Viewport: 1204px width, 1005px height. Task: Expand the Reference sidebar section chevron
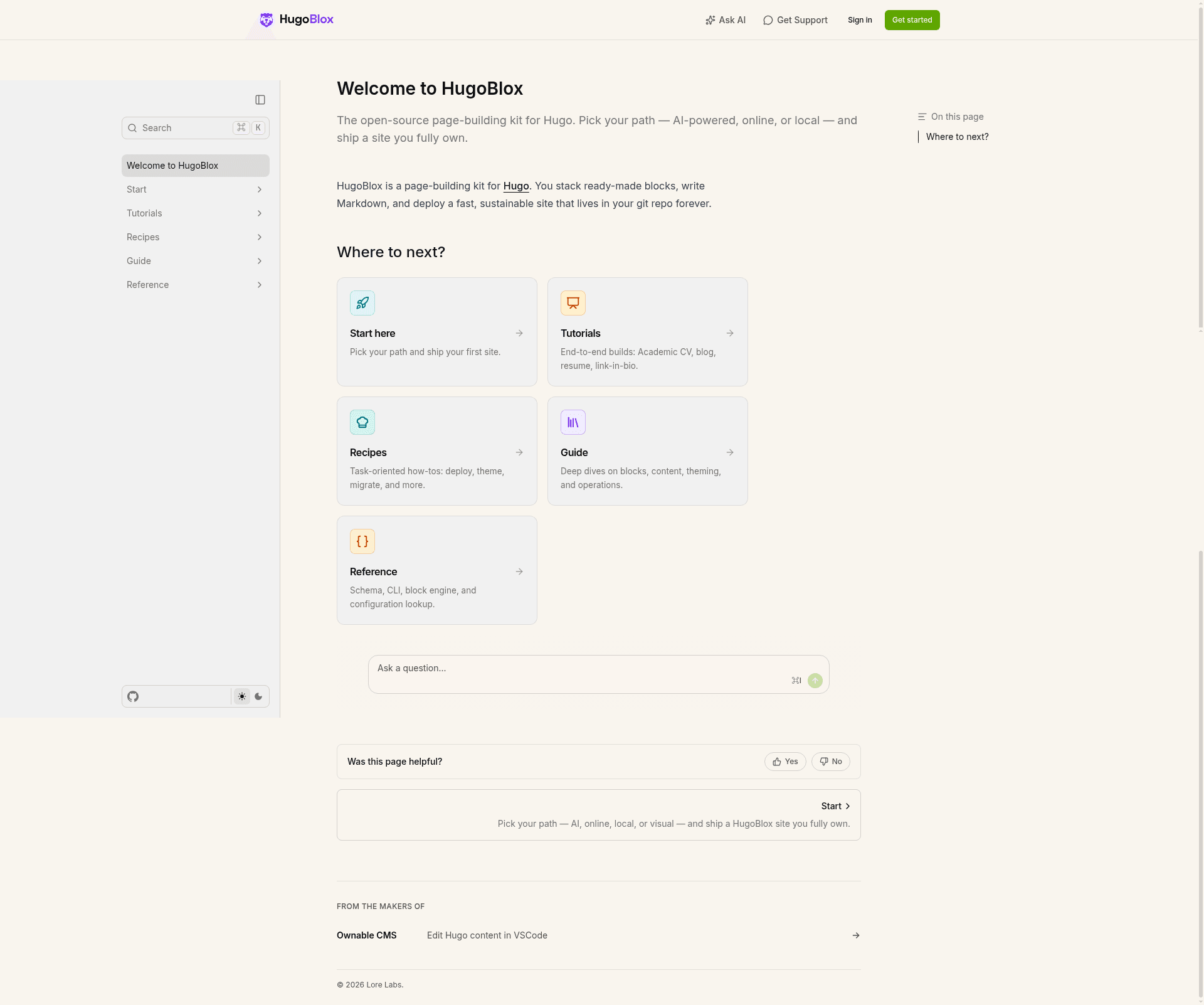(260, 285)
